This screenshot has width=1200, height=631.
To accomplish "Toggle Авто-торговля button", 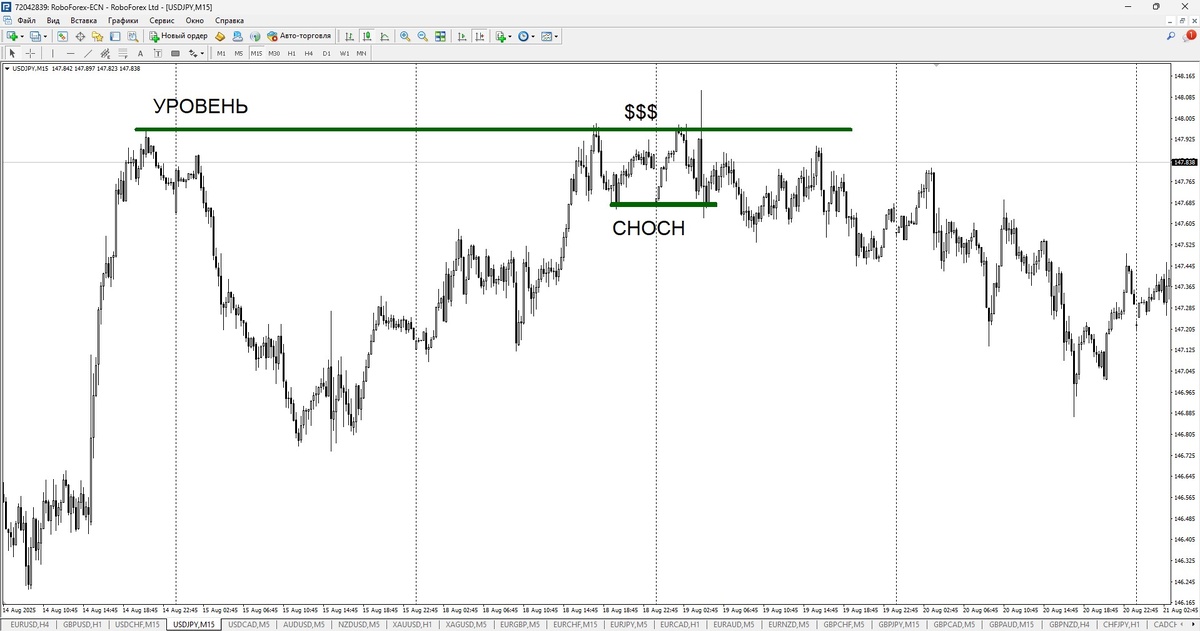I will click(x=299, y=36).
